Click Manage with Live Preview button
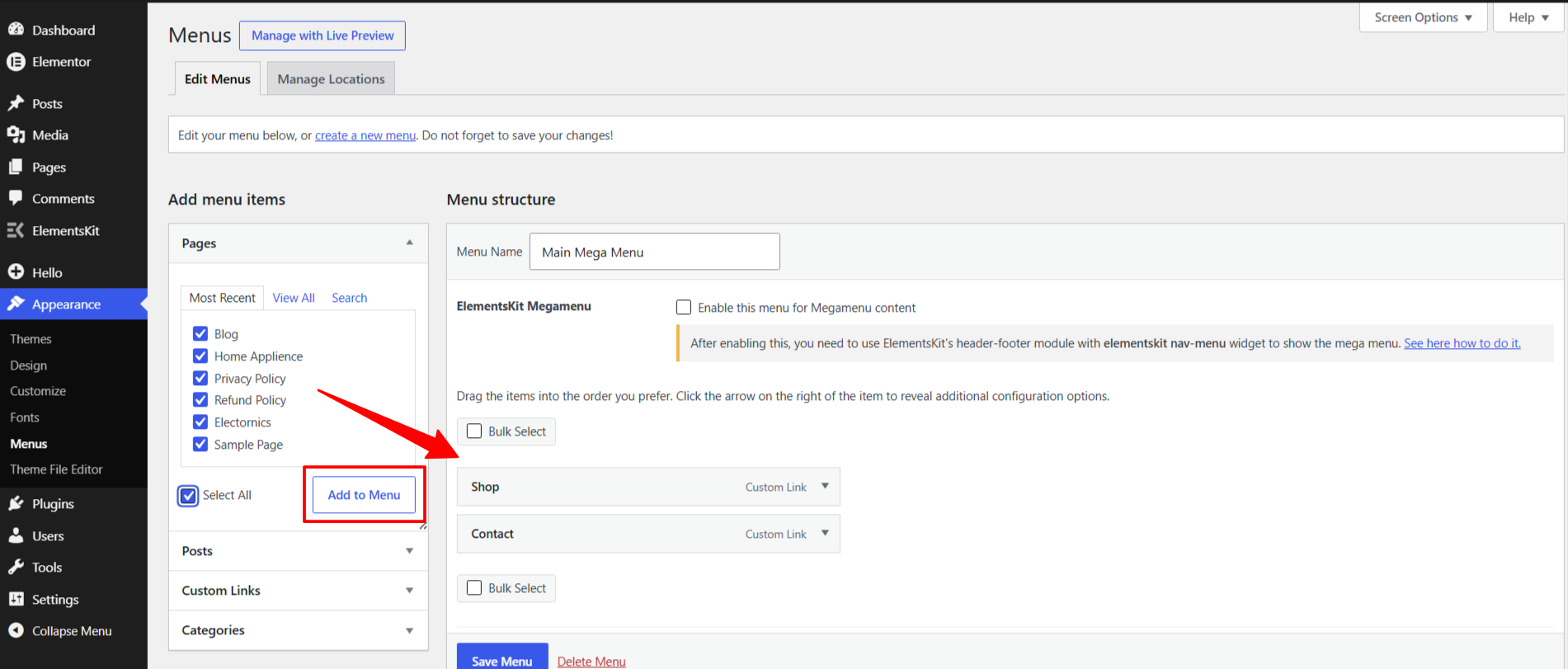This screenshot has height=669, width=1568. click(x=323, y=35)
